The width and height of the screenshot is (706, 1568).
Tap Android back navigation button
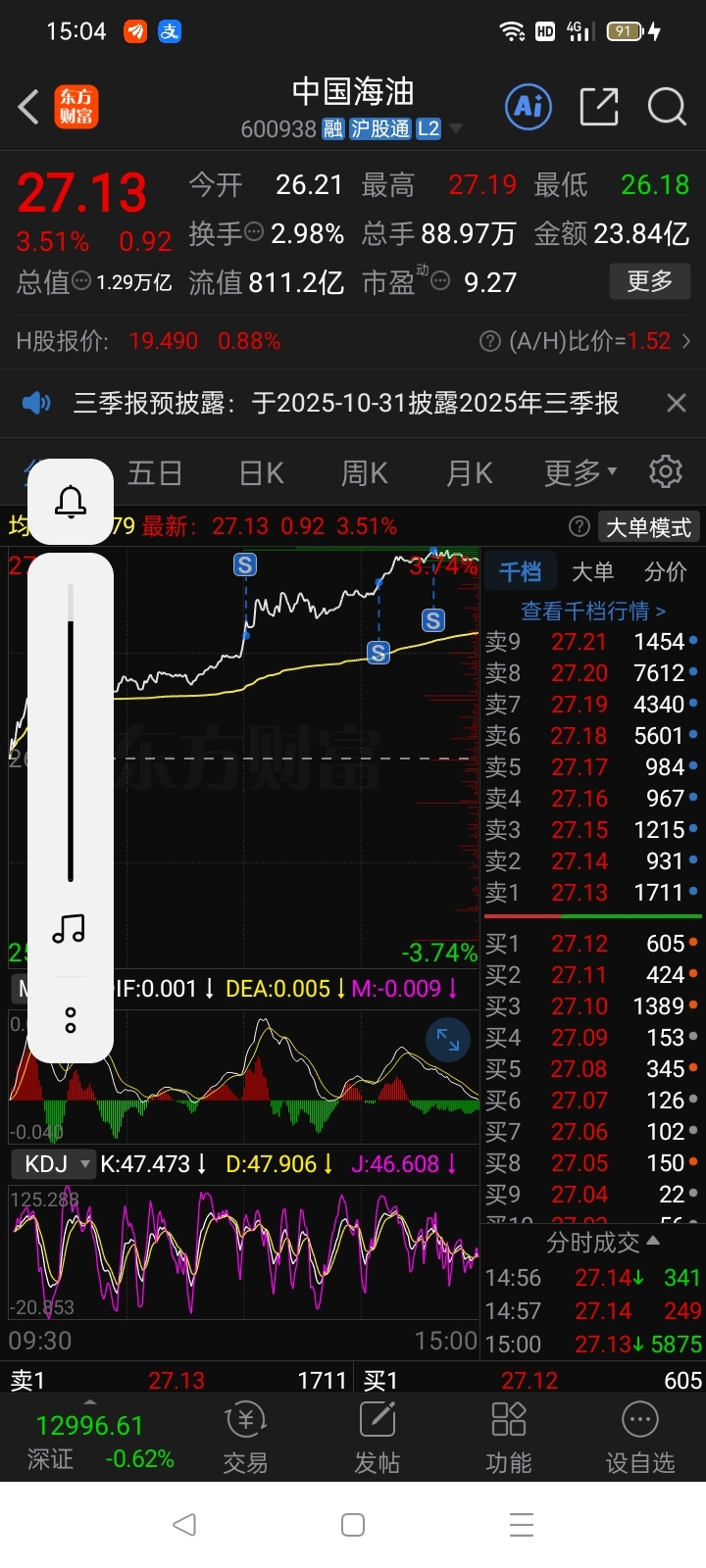coord(184,1525)
